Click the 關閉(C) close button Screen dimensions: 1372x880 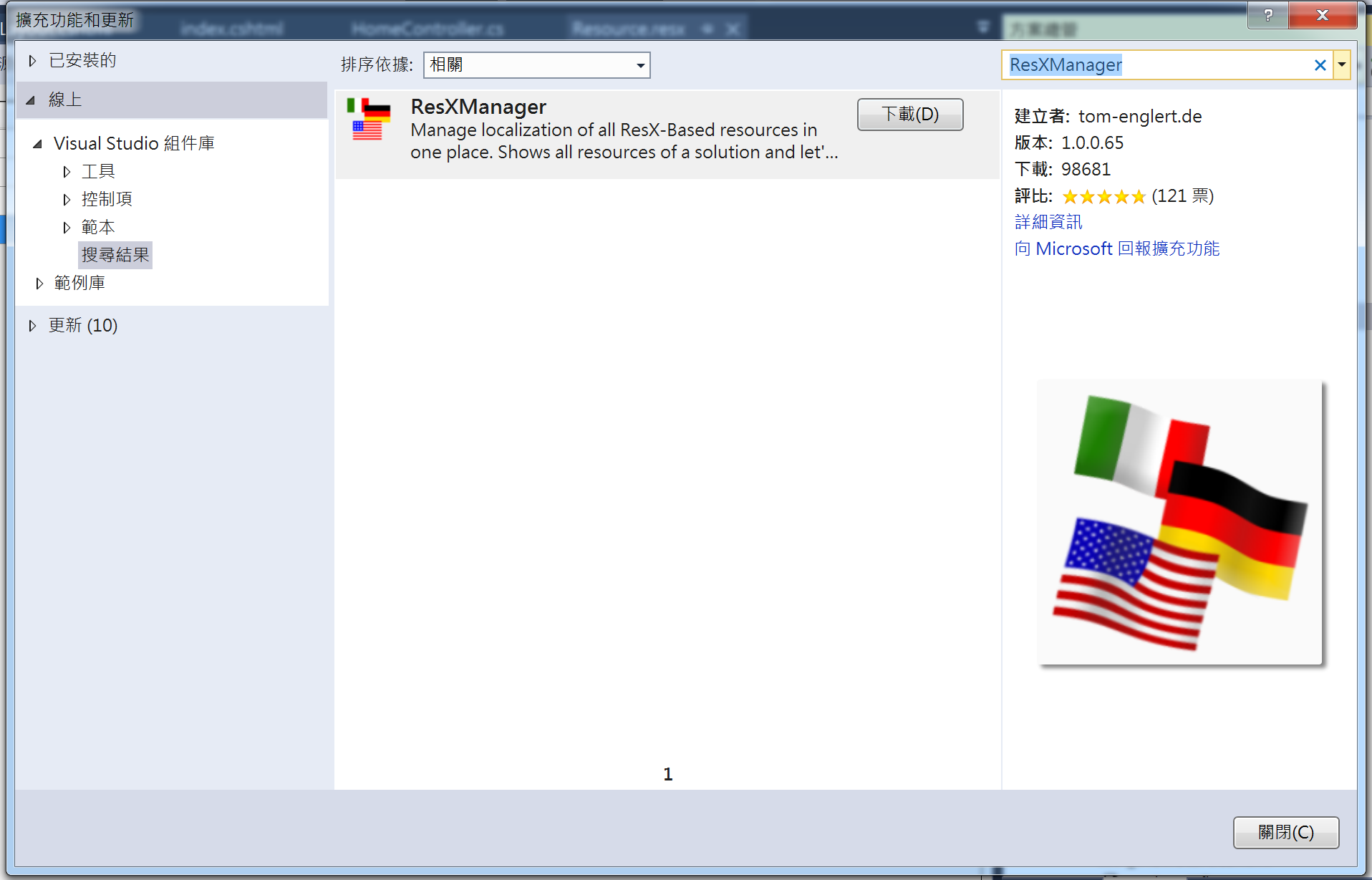1286,832
